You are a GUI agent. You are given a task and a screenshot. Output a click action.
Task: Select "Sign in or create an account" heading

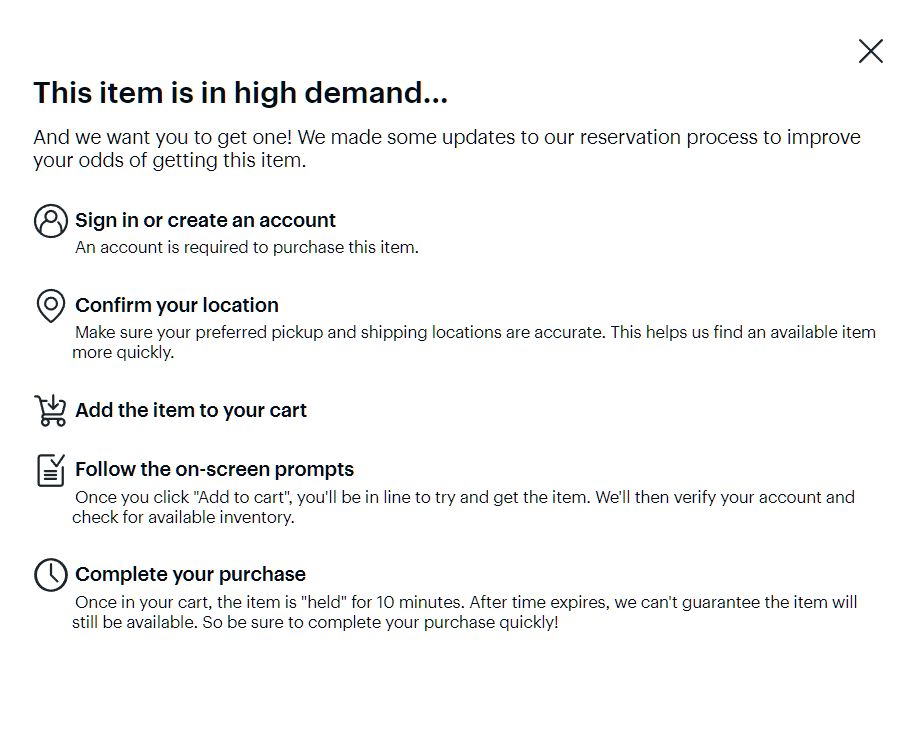point(205,220)
